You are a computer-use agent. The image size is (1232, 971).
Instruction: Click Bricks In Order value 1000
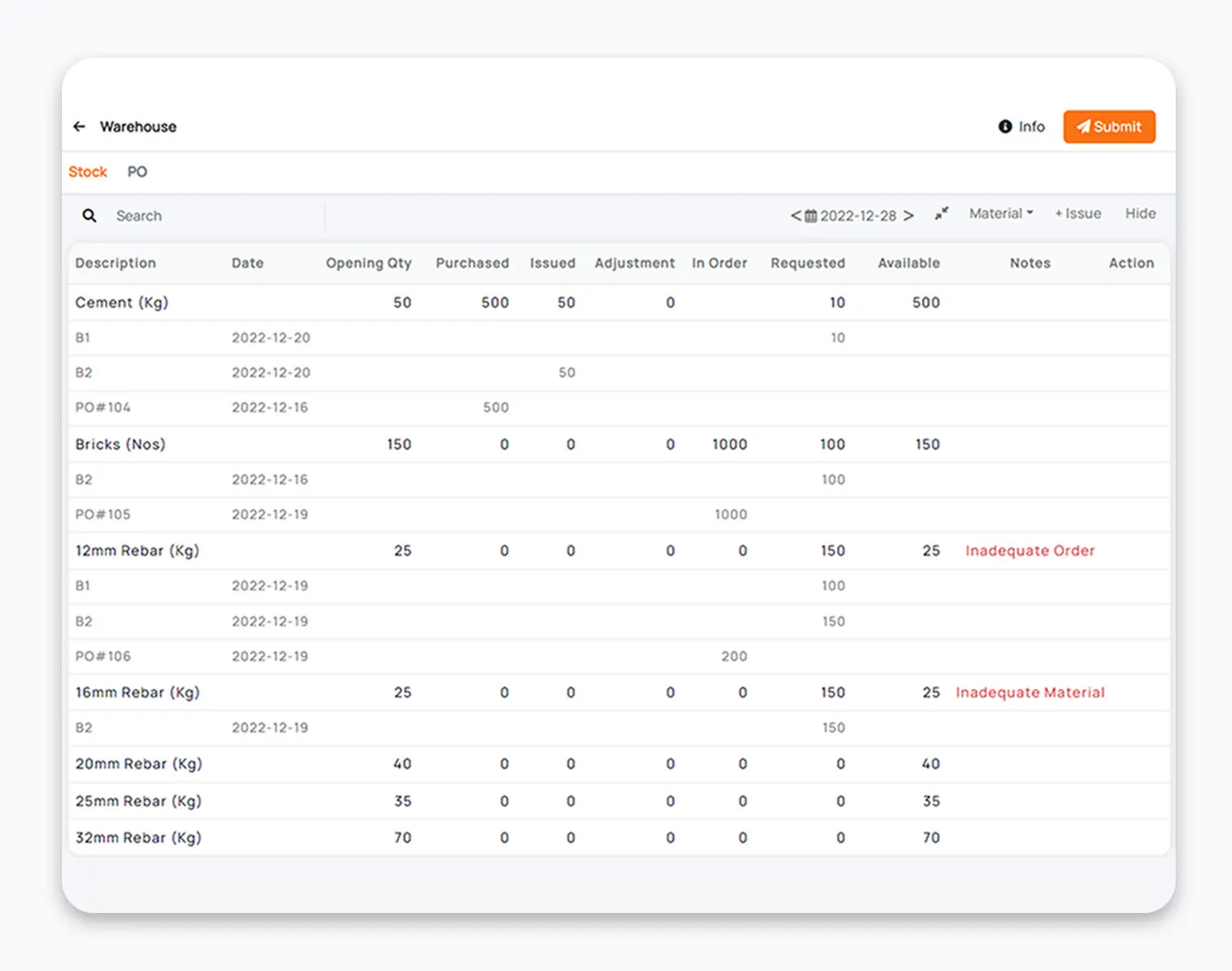coord(729,444)
